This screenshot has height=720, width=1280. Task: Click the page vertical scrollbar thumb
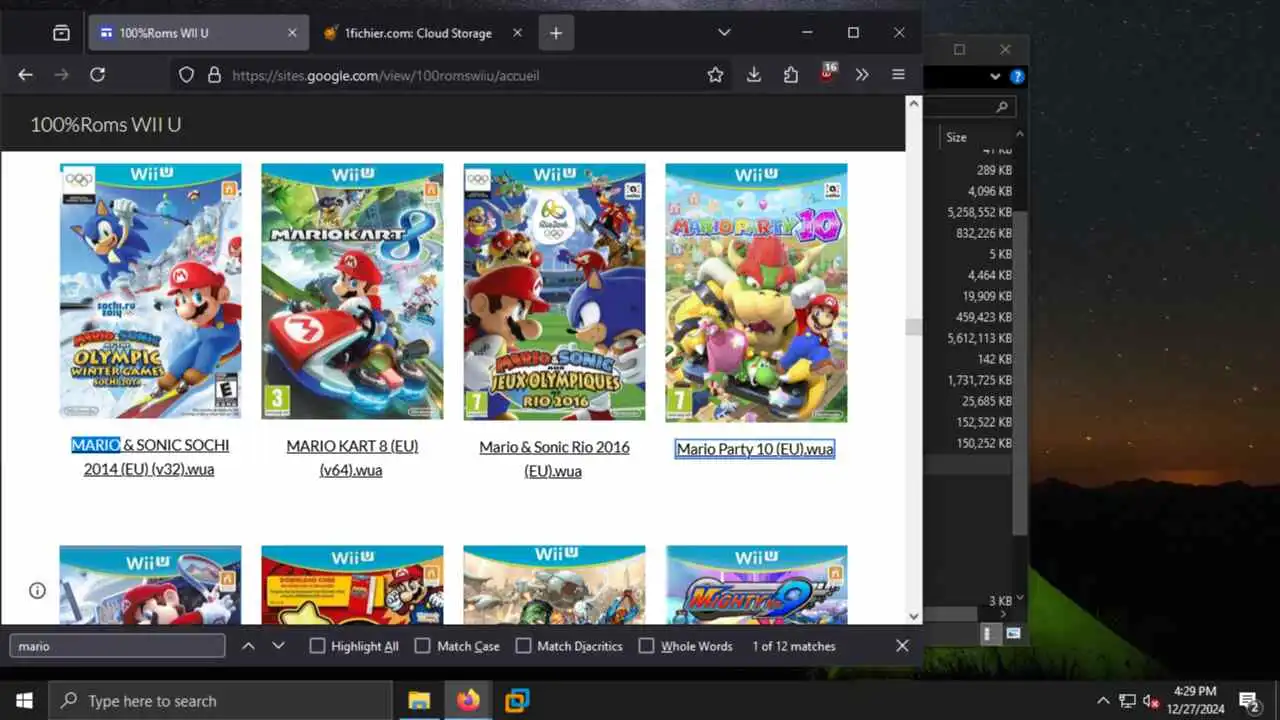pyautogui.click(x=913, y=327)
